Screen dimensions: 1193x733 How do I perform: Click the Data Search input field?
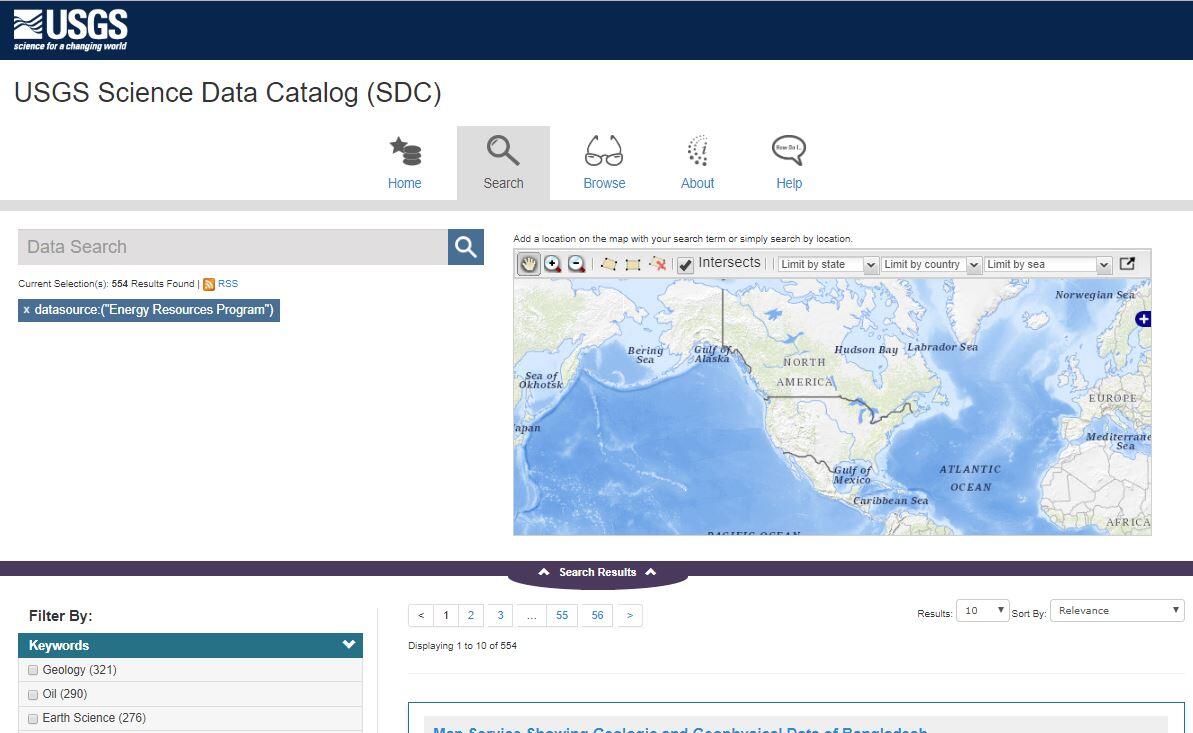pos(233,247)
